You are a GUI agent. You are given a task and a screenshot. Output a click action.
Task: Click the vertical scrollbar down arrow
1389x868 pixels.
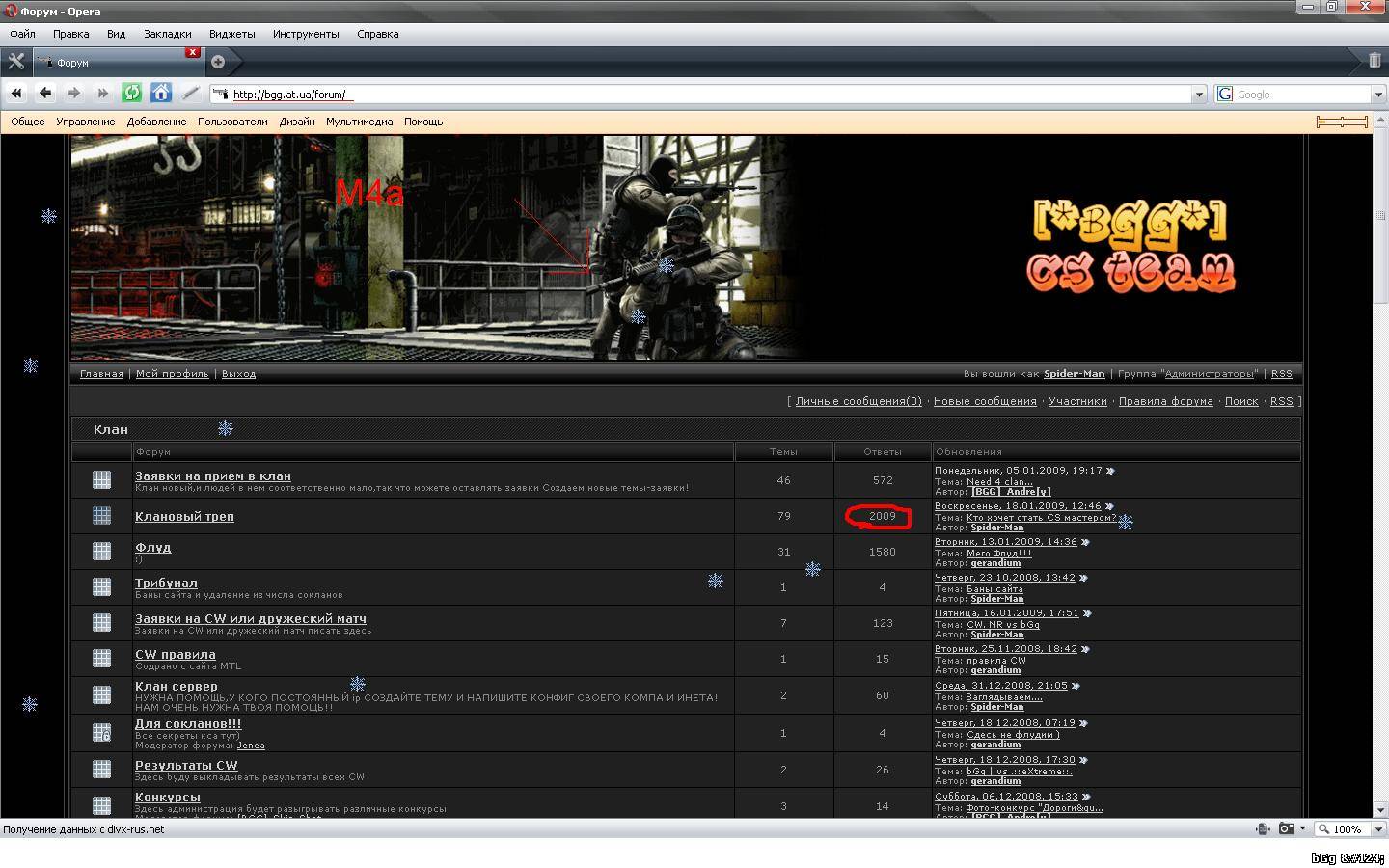[1380, 809]
